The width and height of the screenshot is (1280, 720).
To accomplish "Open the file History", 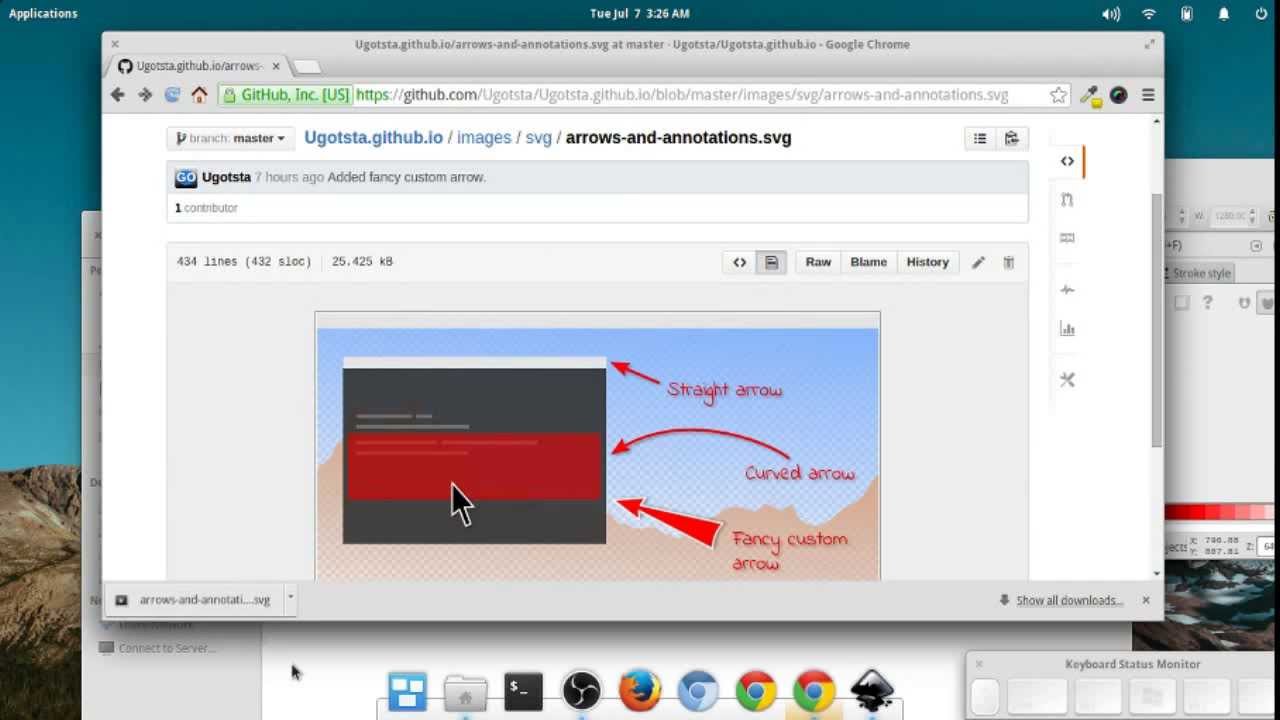I will [x=927, y=262].
